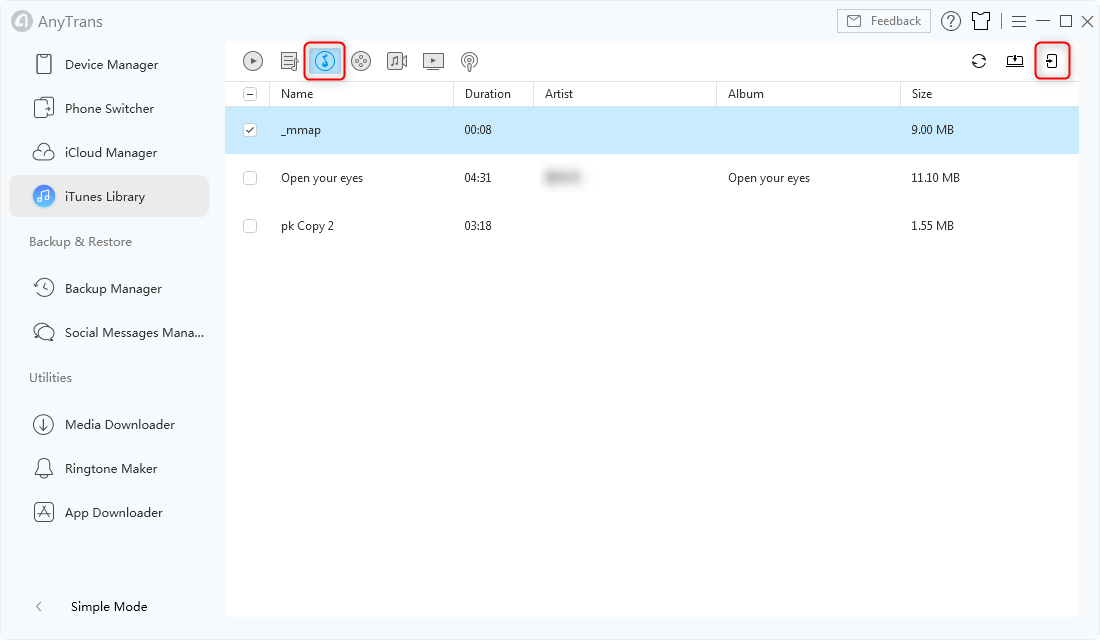Select the pk Copy 2 track name
Viewport: 1100px width, 640px height.
(307, 226)
